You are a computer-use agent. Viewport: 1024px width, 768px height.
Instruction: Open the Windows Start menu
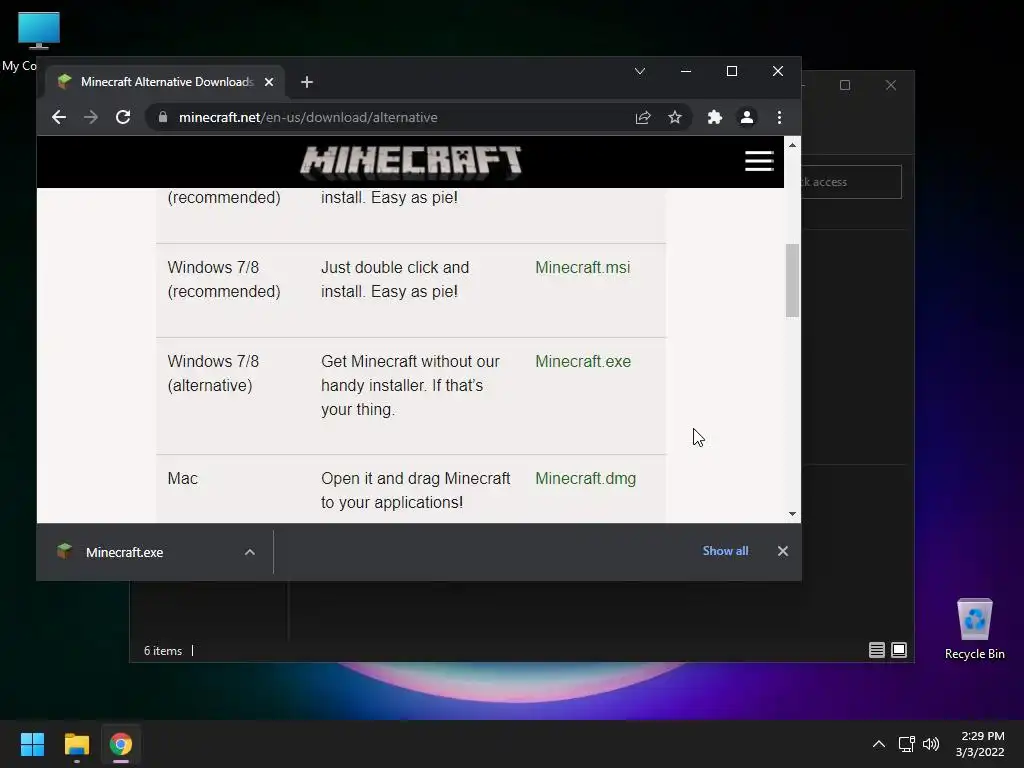click(32, 744)
